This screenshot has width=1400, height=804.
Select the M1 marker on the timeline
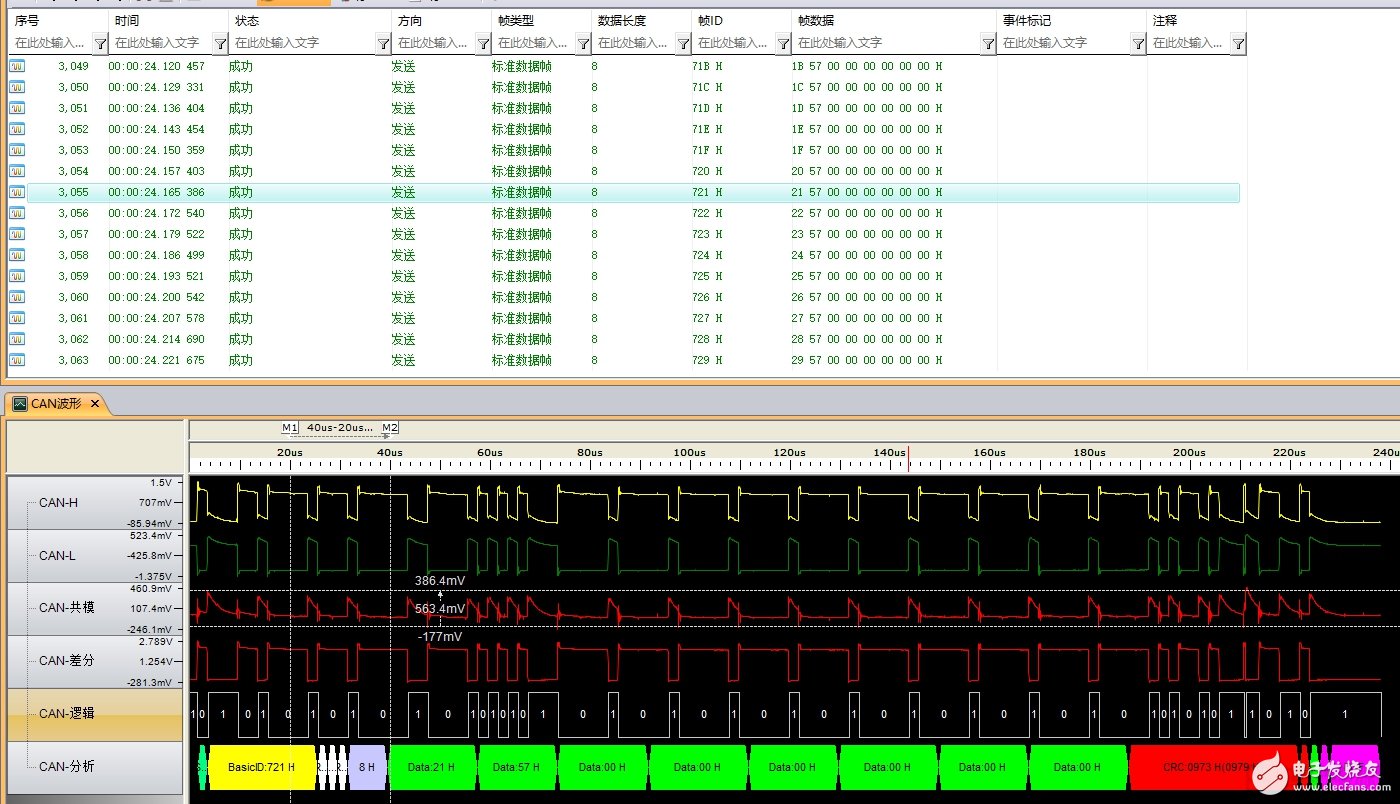tap(290, 428)
